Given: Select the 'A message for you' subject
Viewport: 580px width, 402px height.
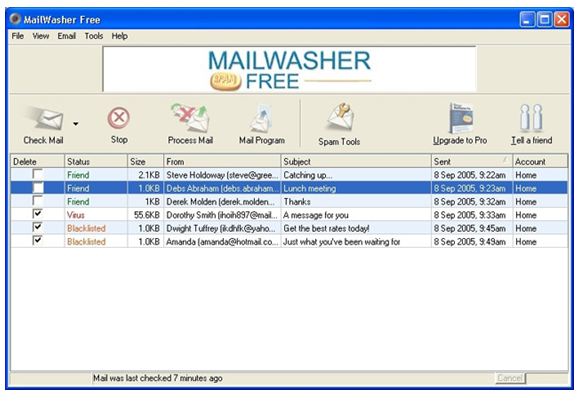Looking at the screenshot, I should point(316,215).
